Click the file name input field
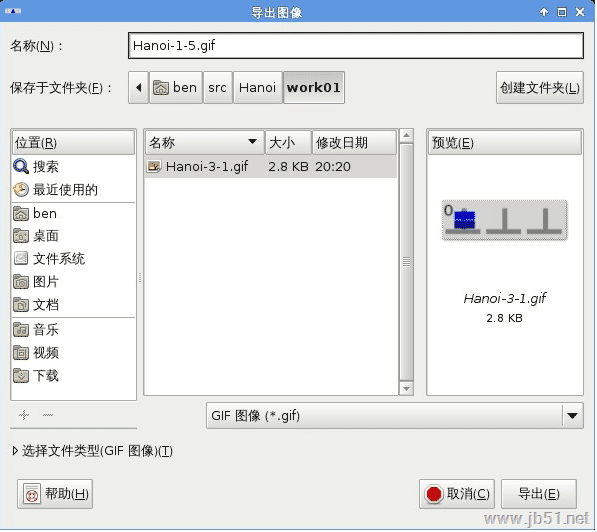The width and height of the screenshot is (597, 532). click(356, 46)
